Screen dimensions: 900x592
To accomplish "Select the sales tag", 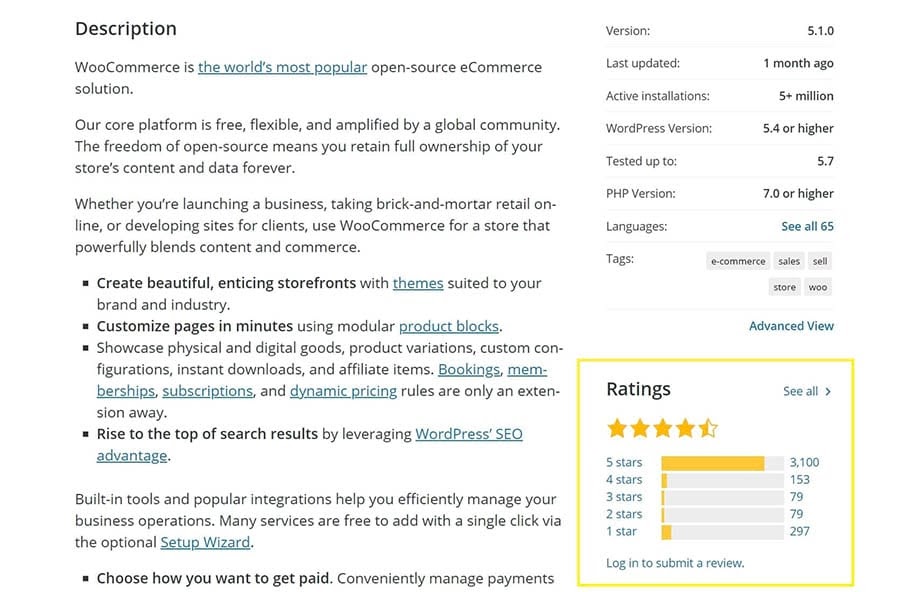I will (789, 261).
